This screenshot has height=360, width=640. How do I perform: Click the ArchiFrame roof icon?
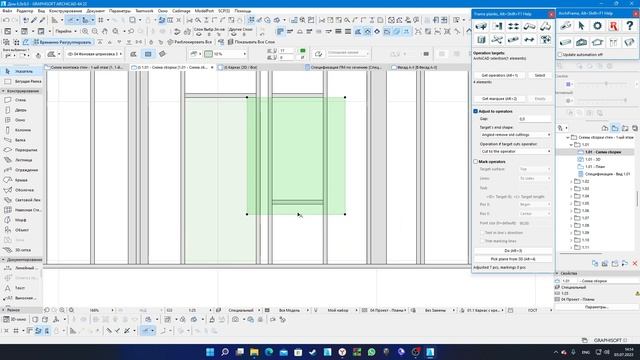pyautogui.click(x=597, y=42)
